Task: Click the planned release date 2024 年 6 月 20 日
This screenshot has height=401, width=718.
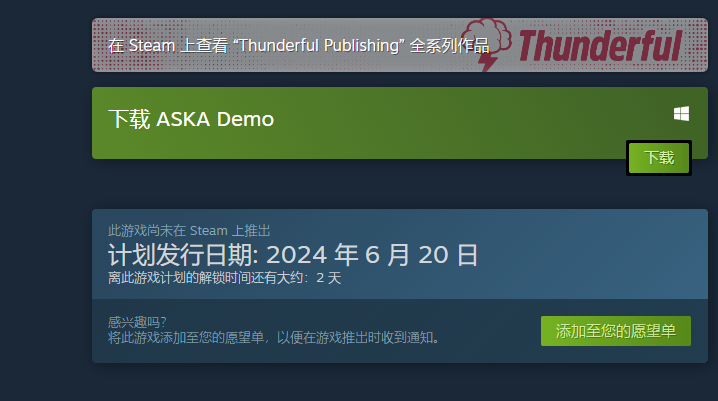Action: coord(372,255)
